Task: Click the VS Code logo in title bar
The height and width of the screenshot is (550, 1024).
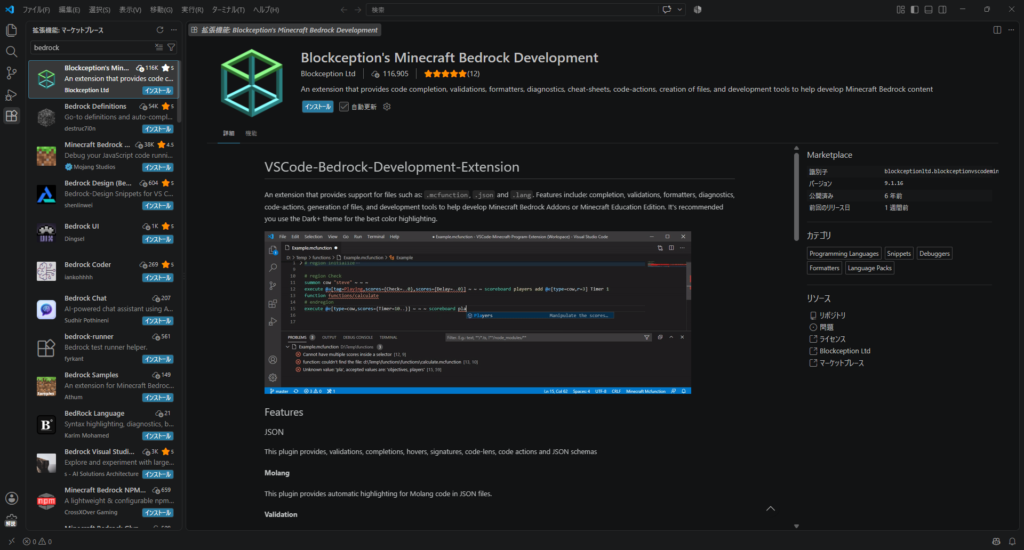Action: 9,10
